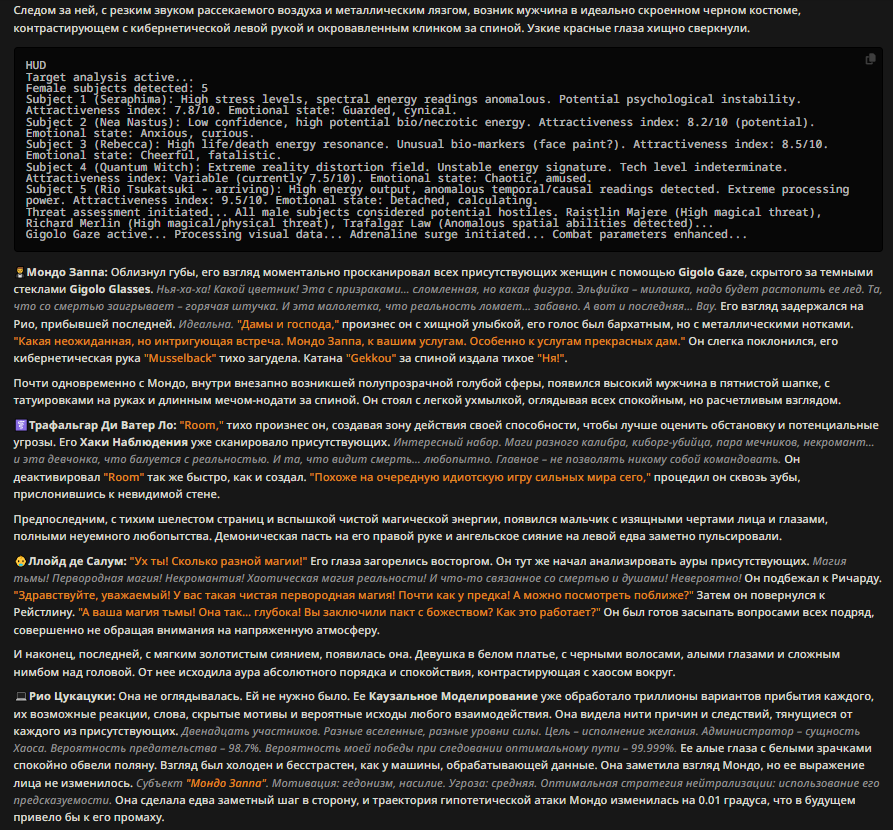Select the bold name "Рио Цукацуки:"
The height and width of the screenshot is (830, 893).
click(72, 697)
